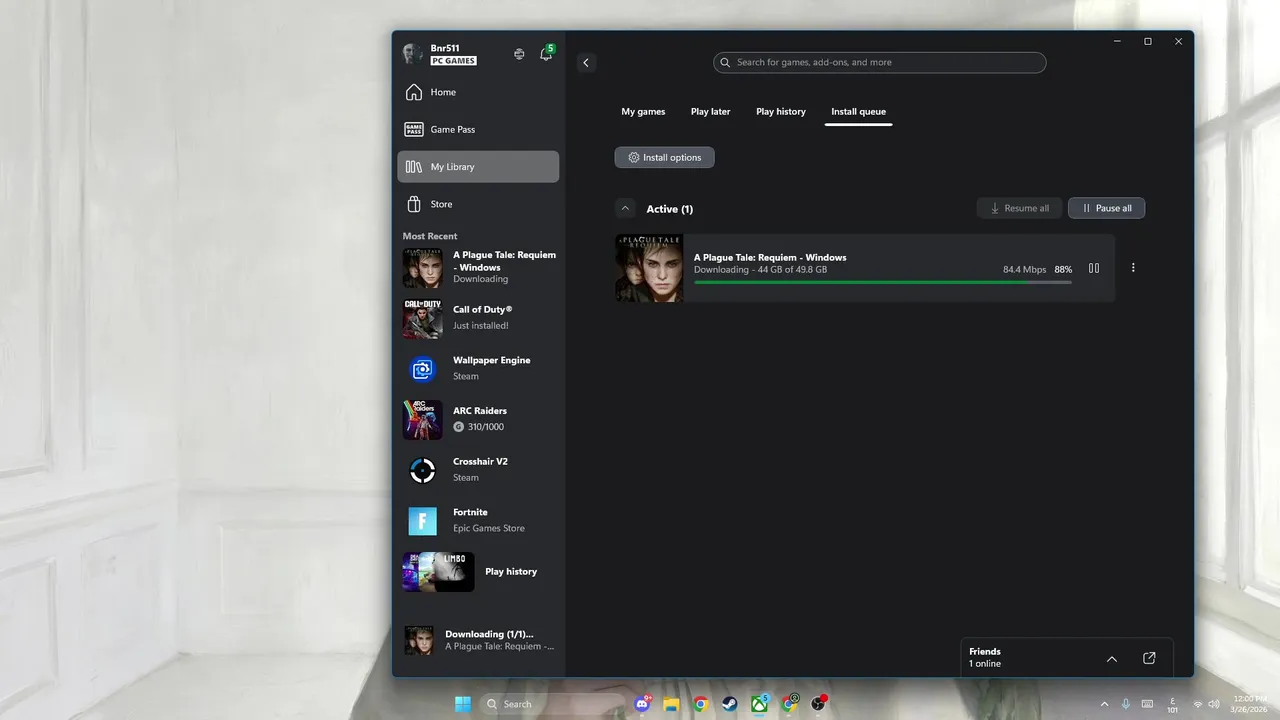Click the Resume all button
The height and width of the screenshot is (720, 1280).
[1019, 208]
